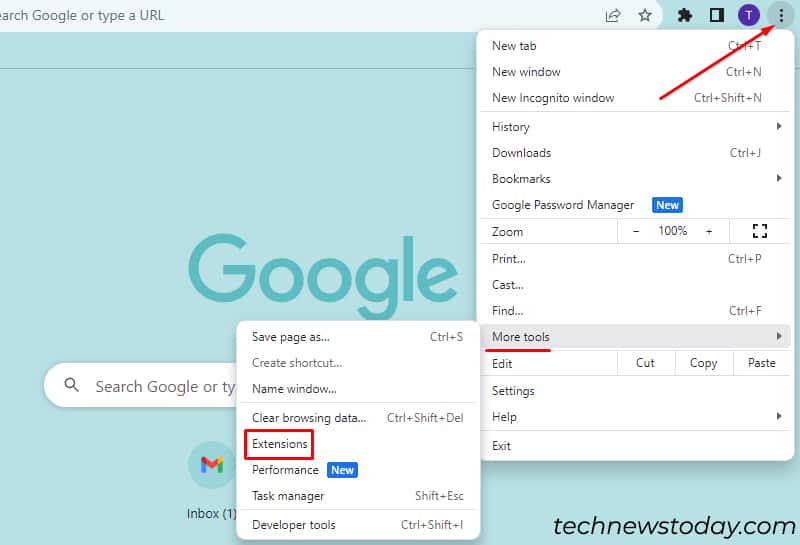Click the share page icon

pos(613,15)
